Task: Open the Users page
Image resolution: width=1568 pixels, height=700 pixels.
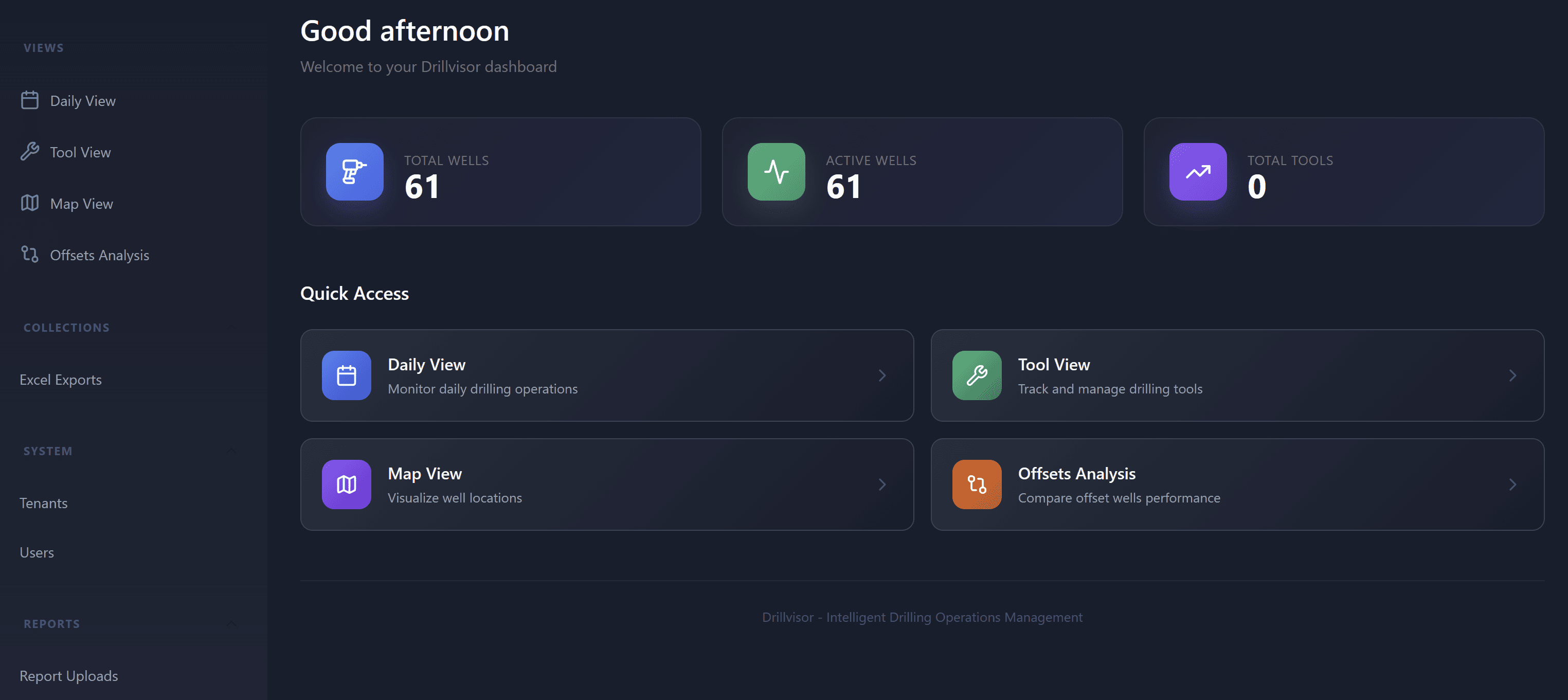Action: pyautogui.click(x=37, y=552)
